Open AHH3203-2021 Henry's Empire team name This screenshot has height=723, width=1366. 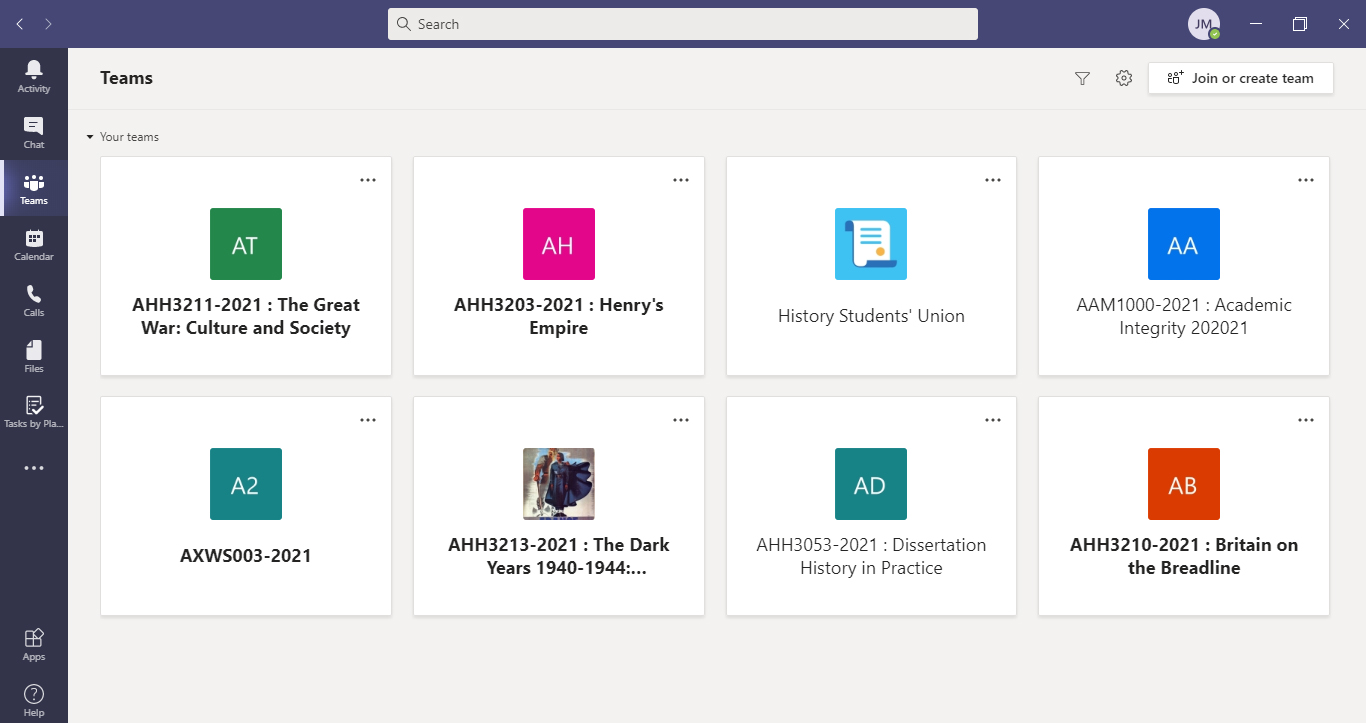click(x=559, y=316)
